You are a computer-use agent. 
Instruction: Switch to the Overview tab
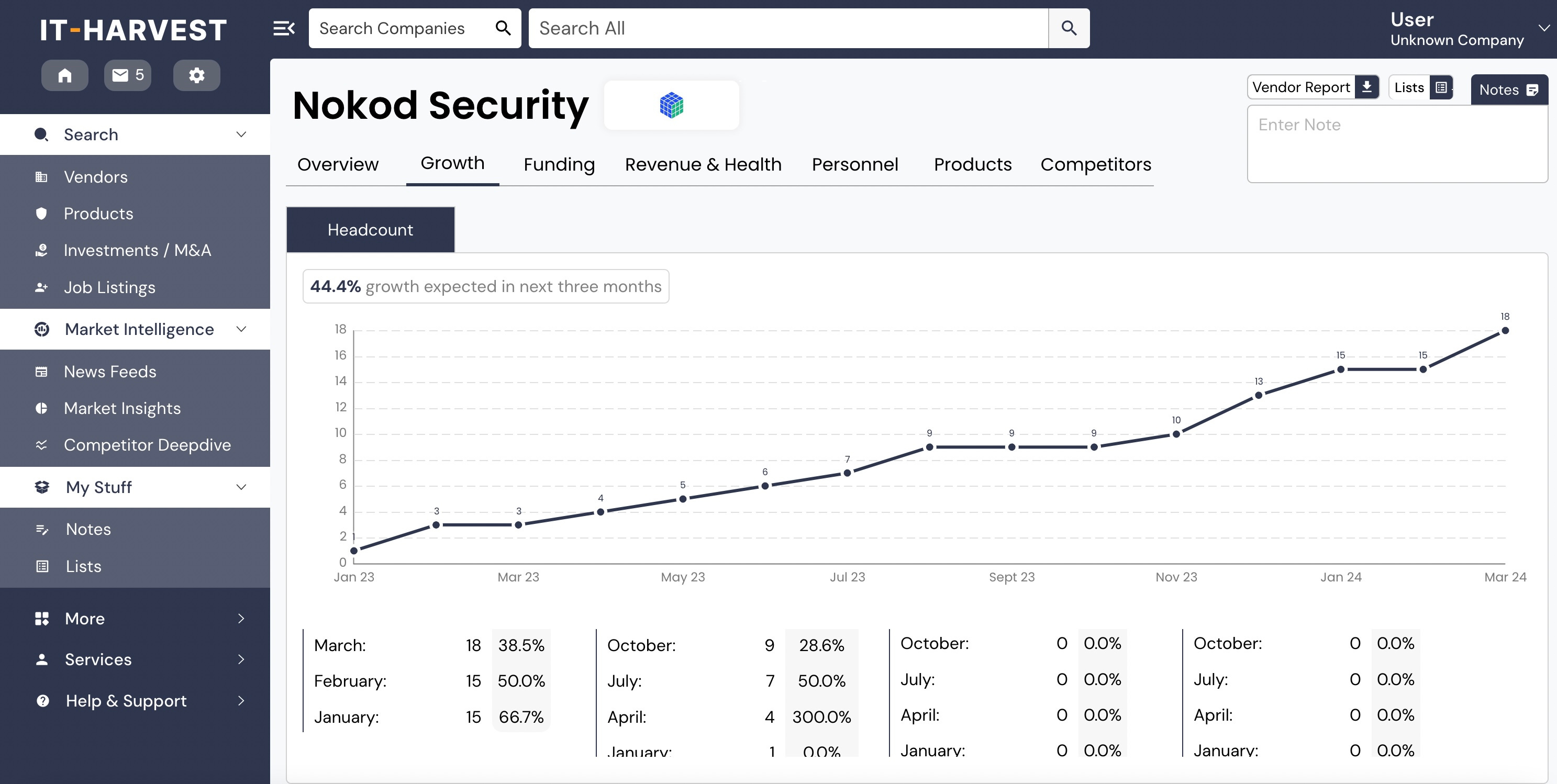338,164
